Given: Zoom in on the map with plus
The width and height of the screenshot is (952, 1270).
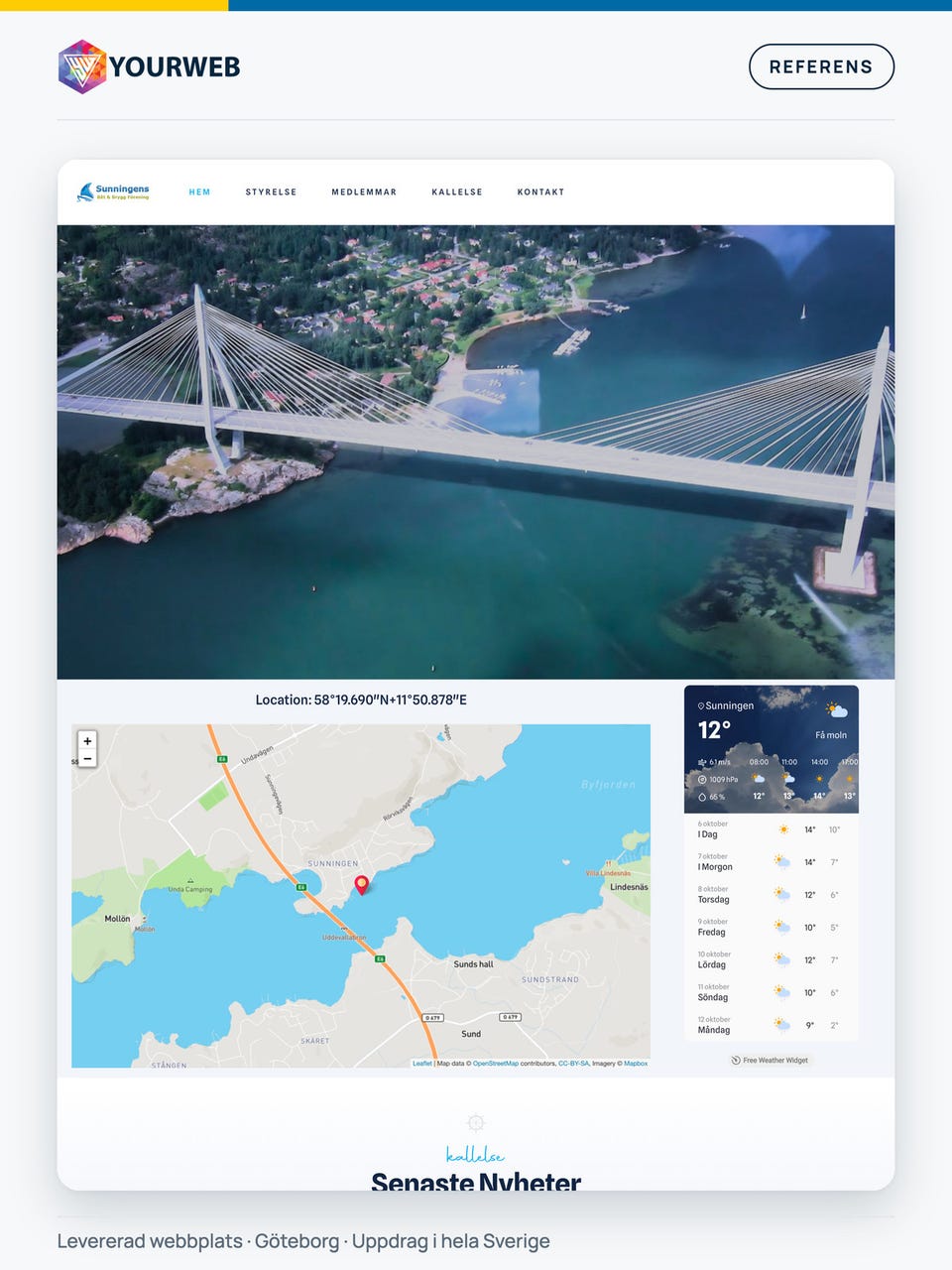Looking at the screenshot, I should click(87, 741).
